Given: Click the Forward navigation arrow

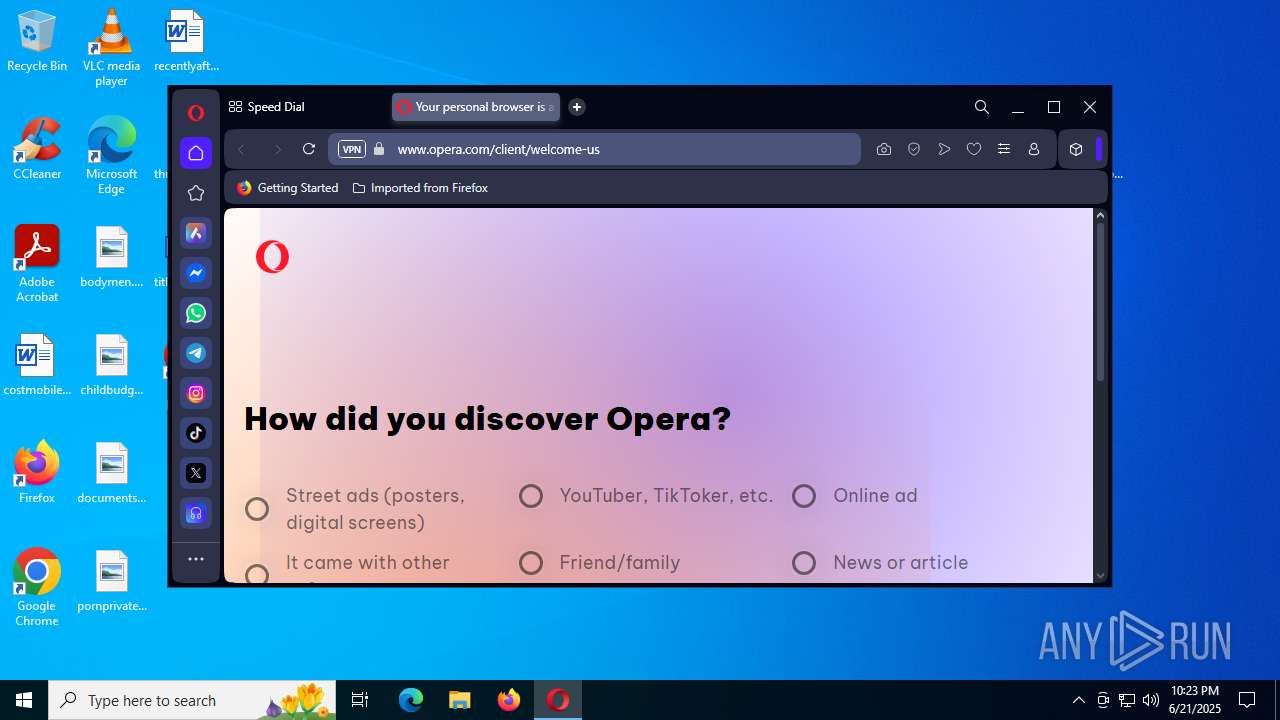Looking at the screenshot, I should (x=277, y=149).
